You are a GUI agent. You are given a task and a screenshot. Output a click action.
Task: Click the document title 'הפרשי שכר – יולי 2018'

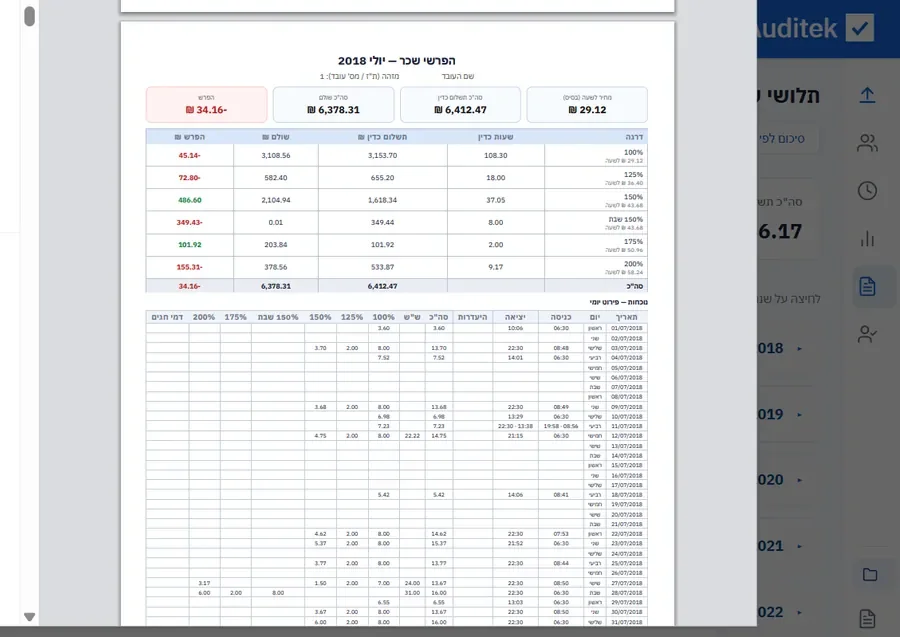point(397,61)
